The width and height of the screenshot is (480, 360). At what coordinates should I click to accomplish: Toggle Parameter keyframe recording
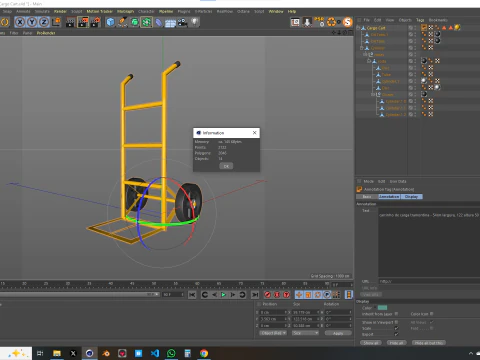pyautogui.click(x=327, y=295)
